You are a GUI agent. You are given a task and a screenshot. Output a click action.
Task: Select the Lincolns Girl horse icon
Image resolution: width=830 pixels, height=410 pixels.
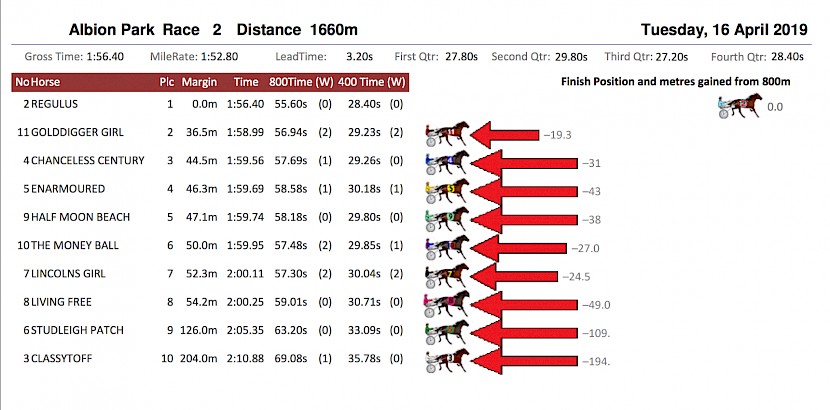click(447, 276)
